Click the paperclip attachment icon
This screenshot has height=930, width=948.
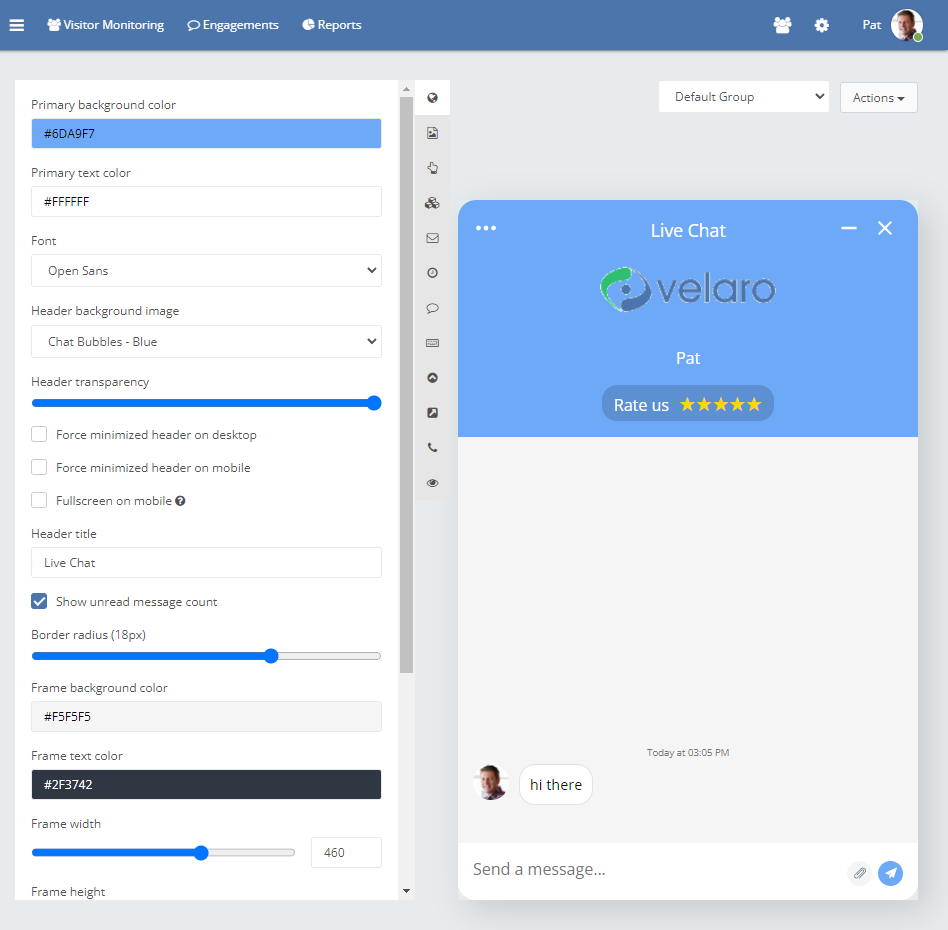click(859, 873)
